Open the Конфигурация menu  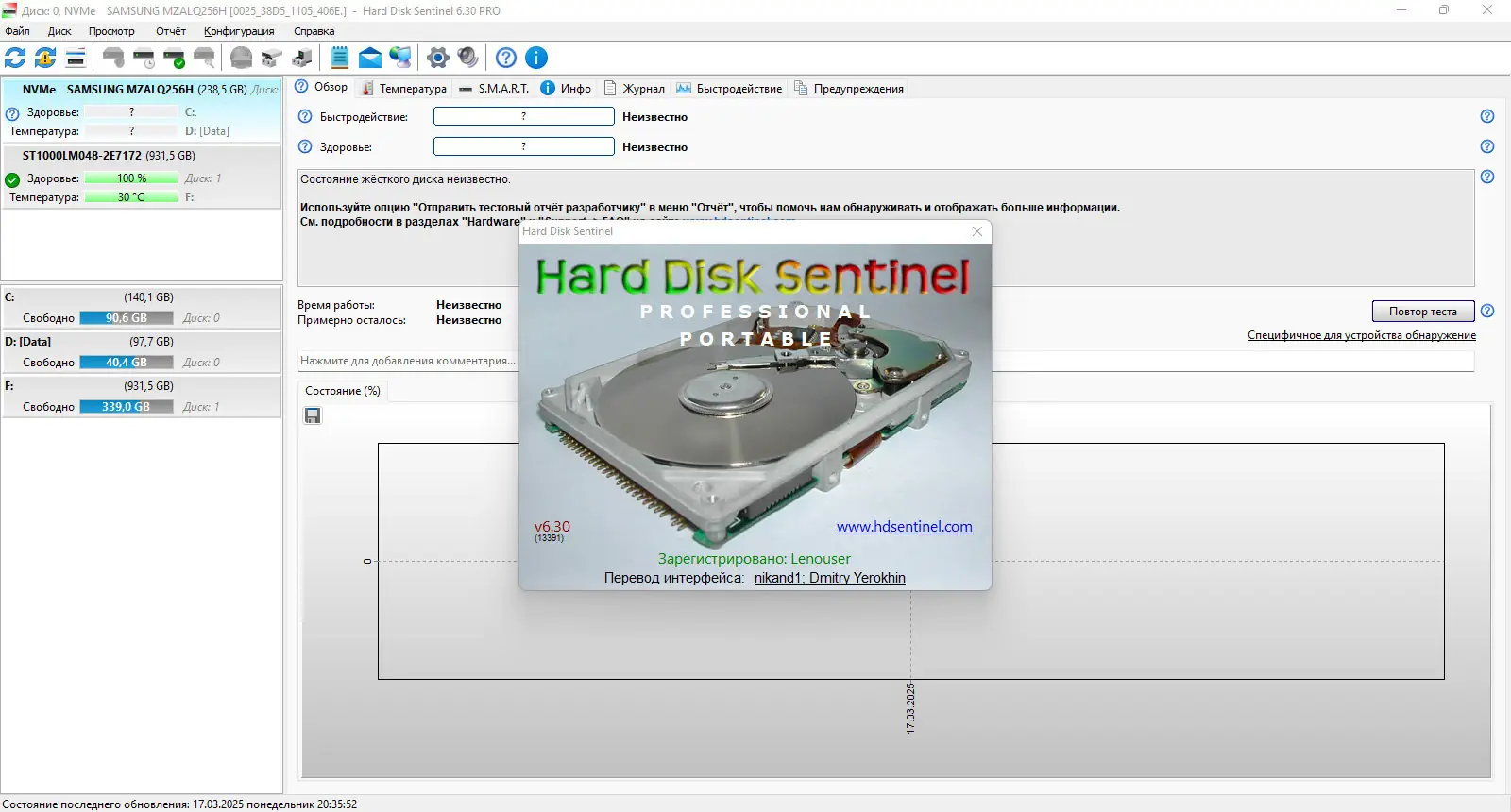[x=239, y=31]
